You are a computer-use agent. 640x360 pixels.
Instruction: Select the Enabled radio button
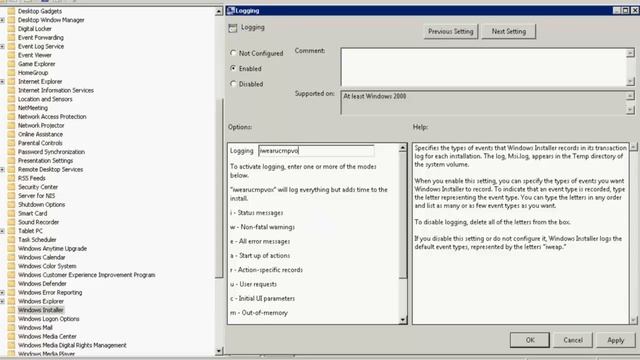(233, 69)
